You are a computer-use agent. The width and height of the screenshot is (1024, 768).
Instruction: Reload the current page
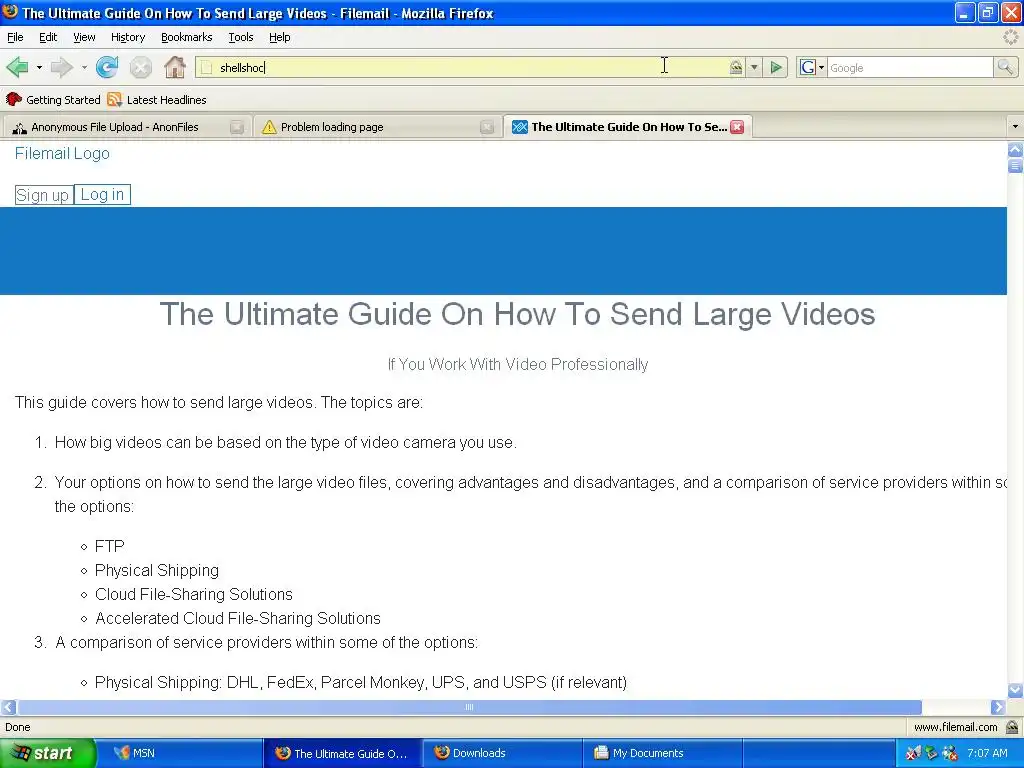pyautogui.click(x=107, y=67)
